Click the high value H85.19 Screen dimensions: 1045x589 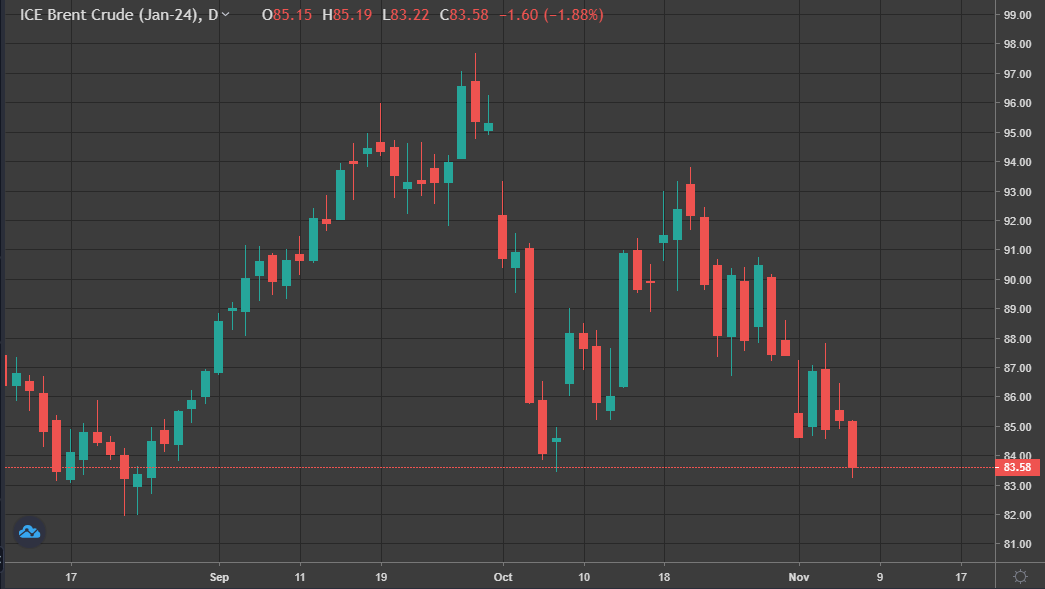347,15
